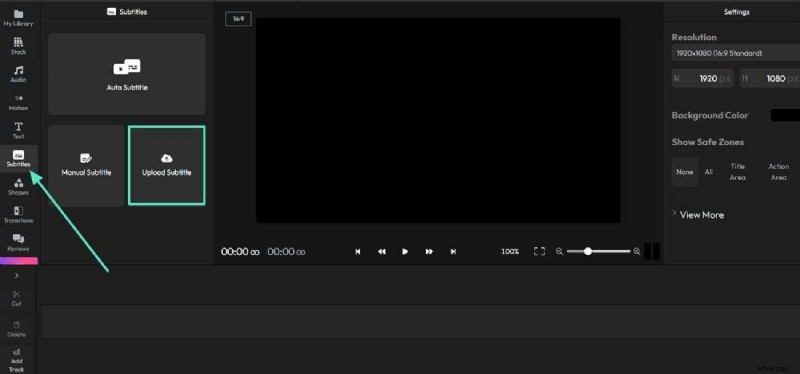Click the width 1920 input field
The image size is (800, 374).
click(703, 79)
